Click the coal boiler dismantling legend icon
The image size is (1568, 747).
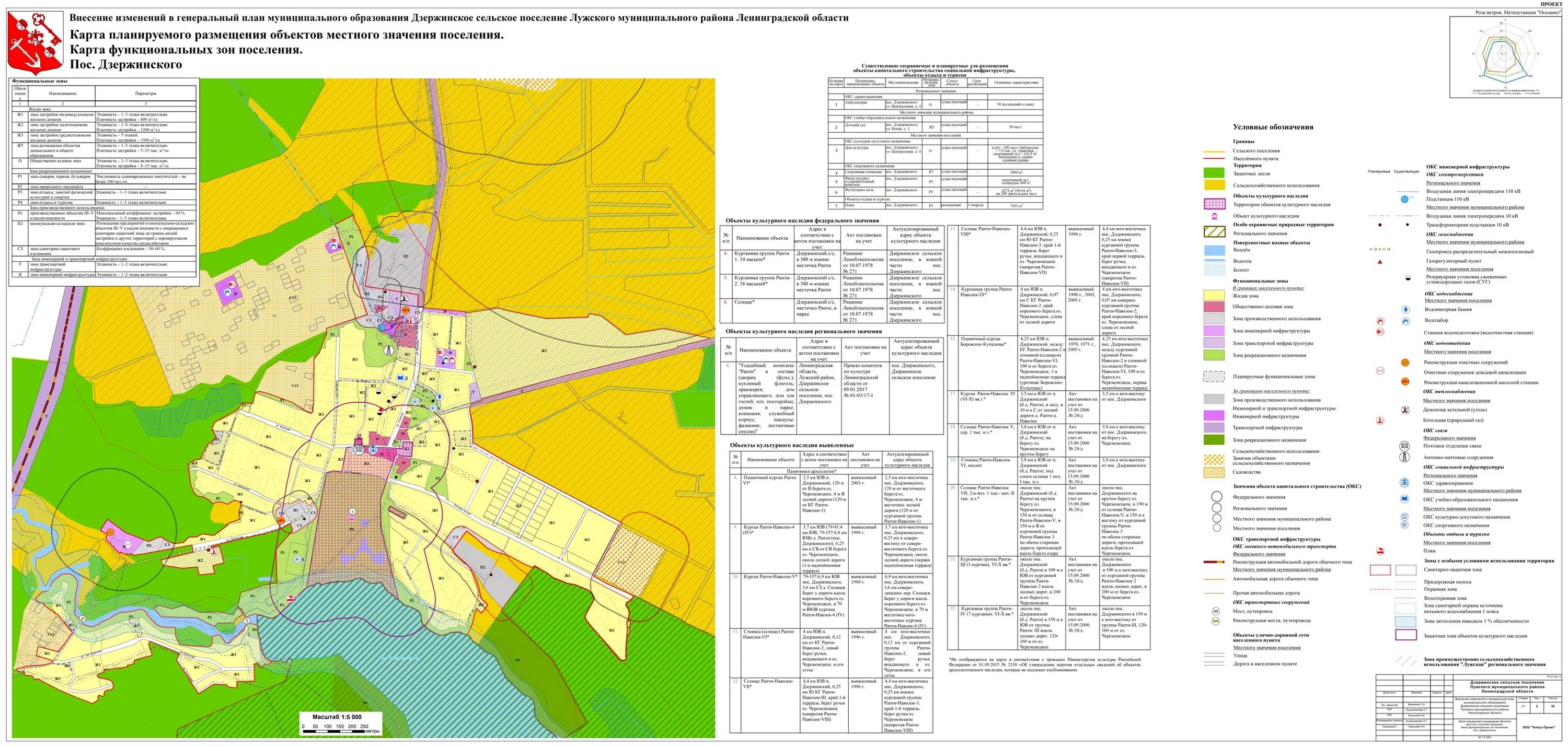click(1405, 410)
